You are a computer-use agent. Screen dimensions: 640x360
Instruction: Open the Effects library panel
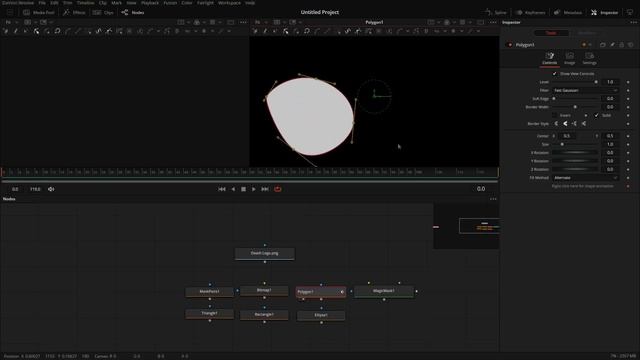coord(74,13)
